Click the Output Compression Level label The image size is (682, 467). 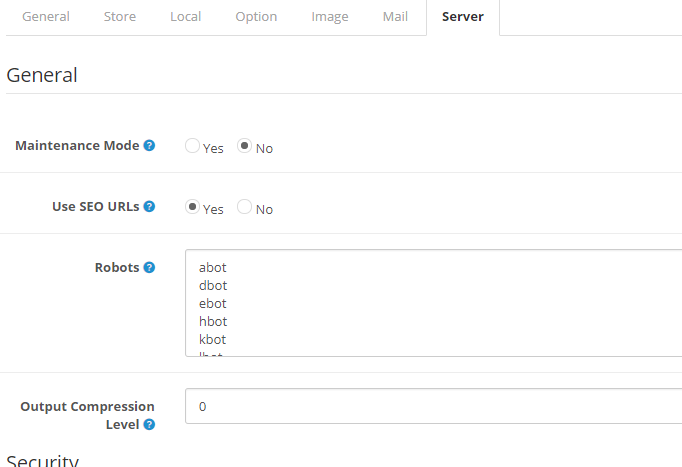coord(87,415)
